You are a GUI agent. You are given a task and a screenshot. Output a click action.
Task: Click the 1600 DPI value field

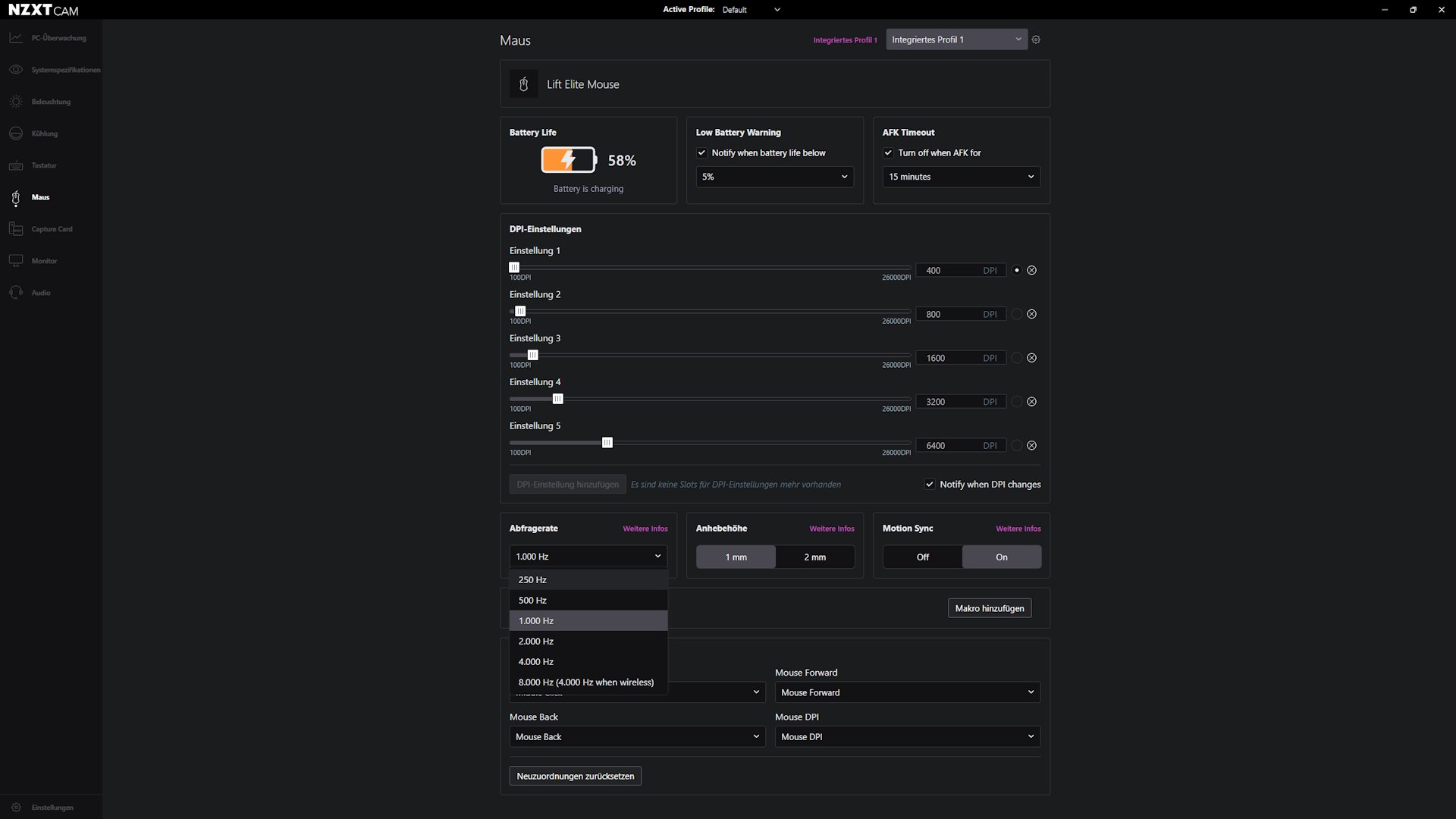(961, 358)
